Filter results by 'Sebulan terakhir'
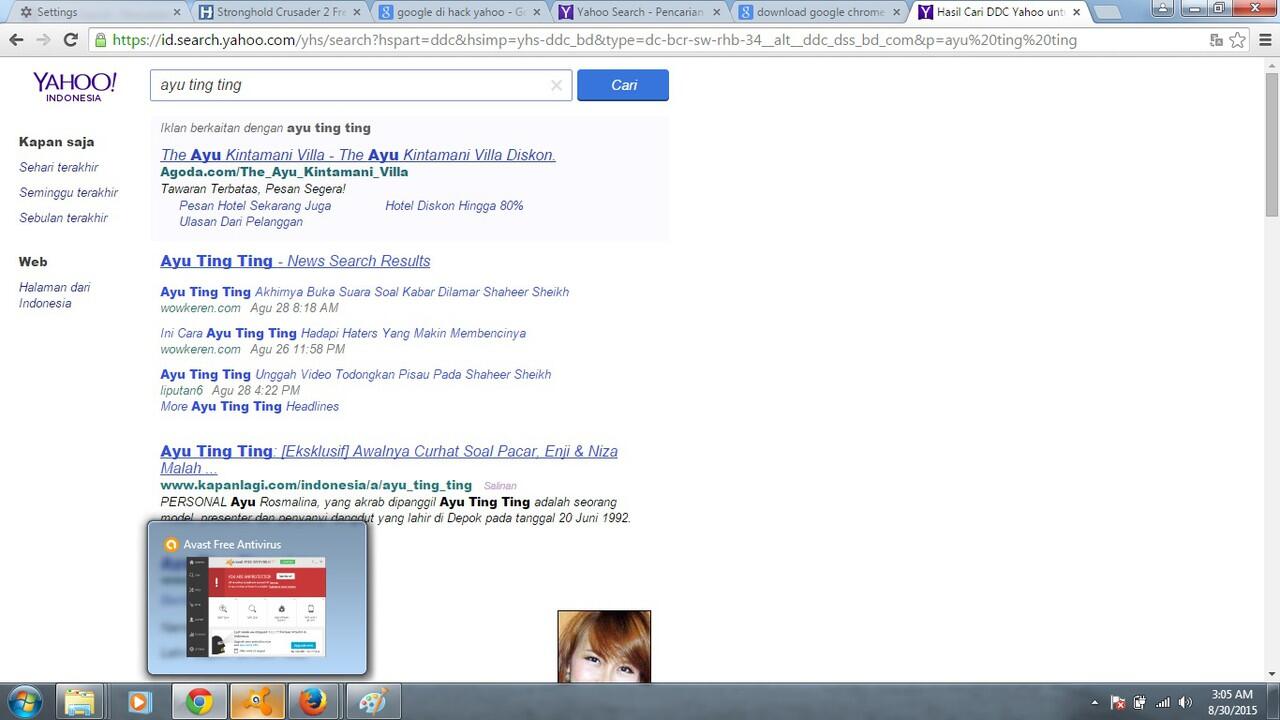Viewport: 1280px width, 720px height. click(x=63, y=217)
